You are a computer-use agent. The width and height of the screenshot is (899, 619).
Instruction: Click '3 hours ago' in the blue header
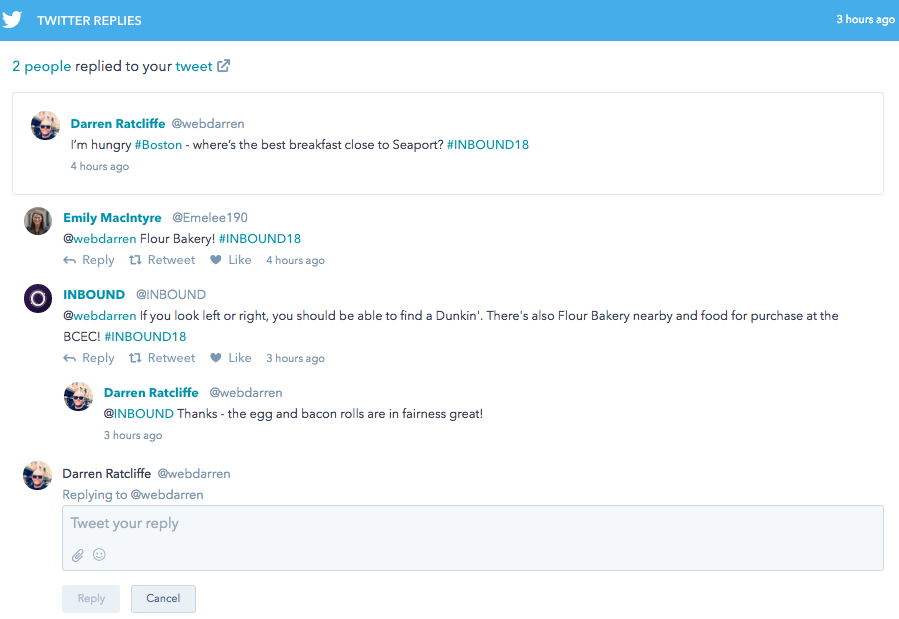[x=865, y=19]
